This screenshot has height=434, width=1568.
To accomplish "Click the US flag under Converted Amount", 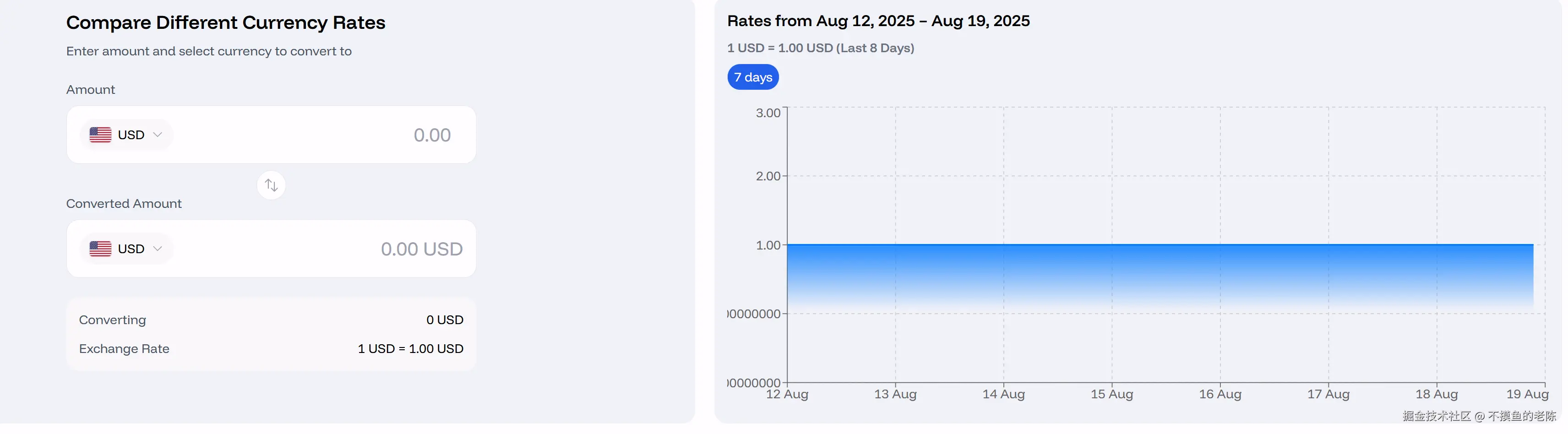I will point(100,248).
